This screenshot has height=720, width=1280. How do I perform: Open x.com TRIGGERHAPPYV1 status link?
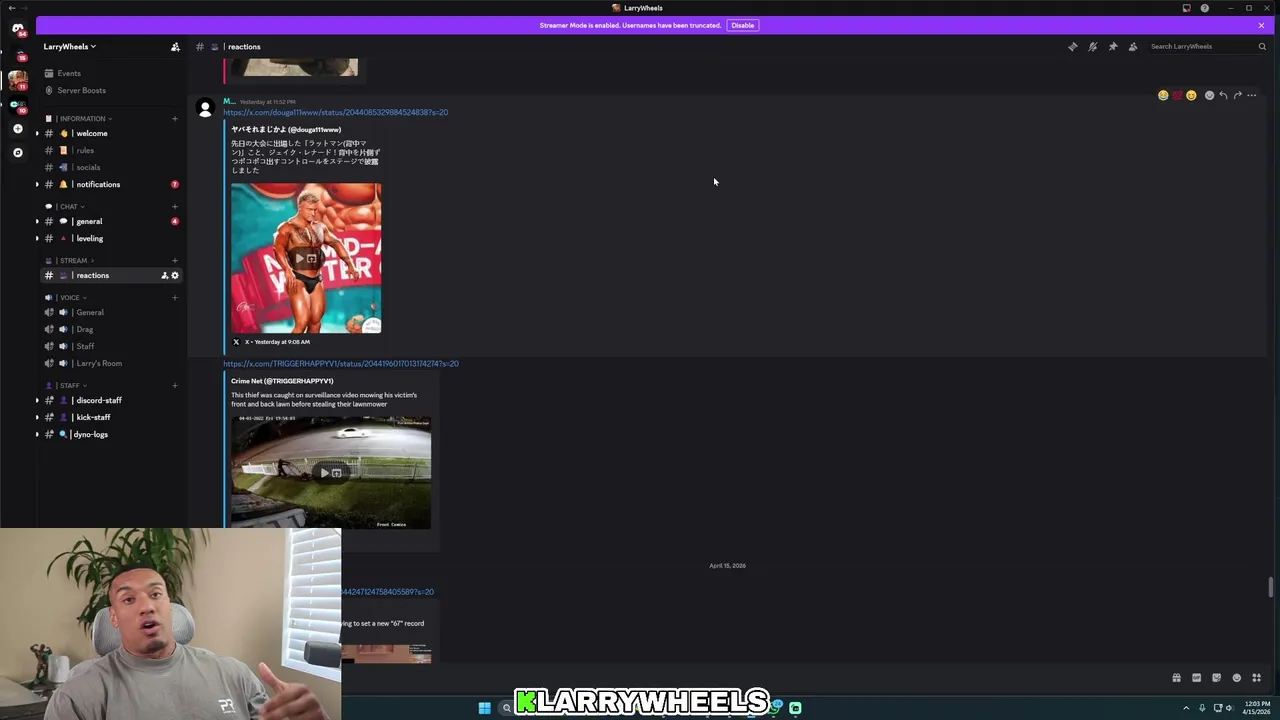coord(341,364)
